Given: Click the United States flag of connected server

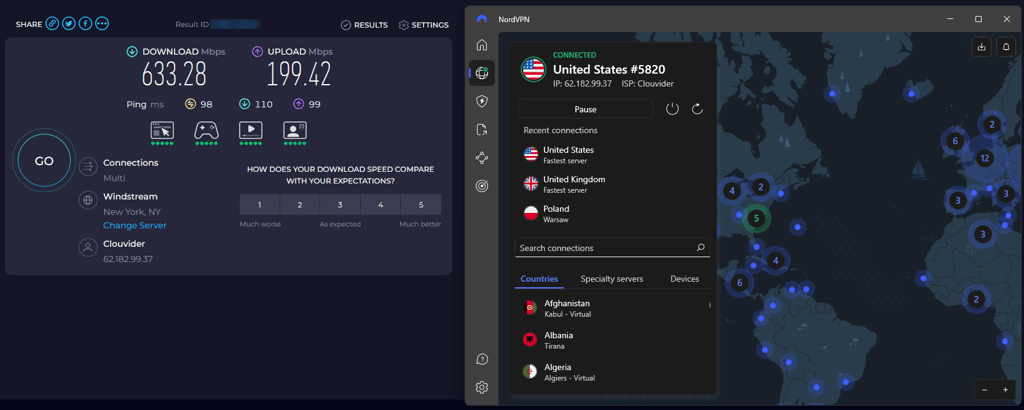Looking at the screenshot, I should (x=533, y=69).
